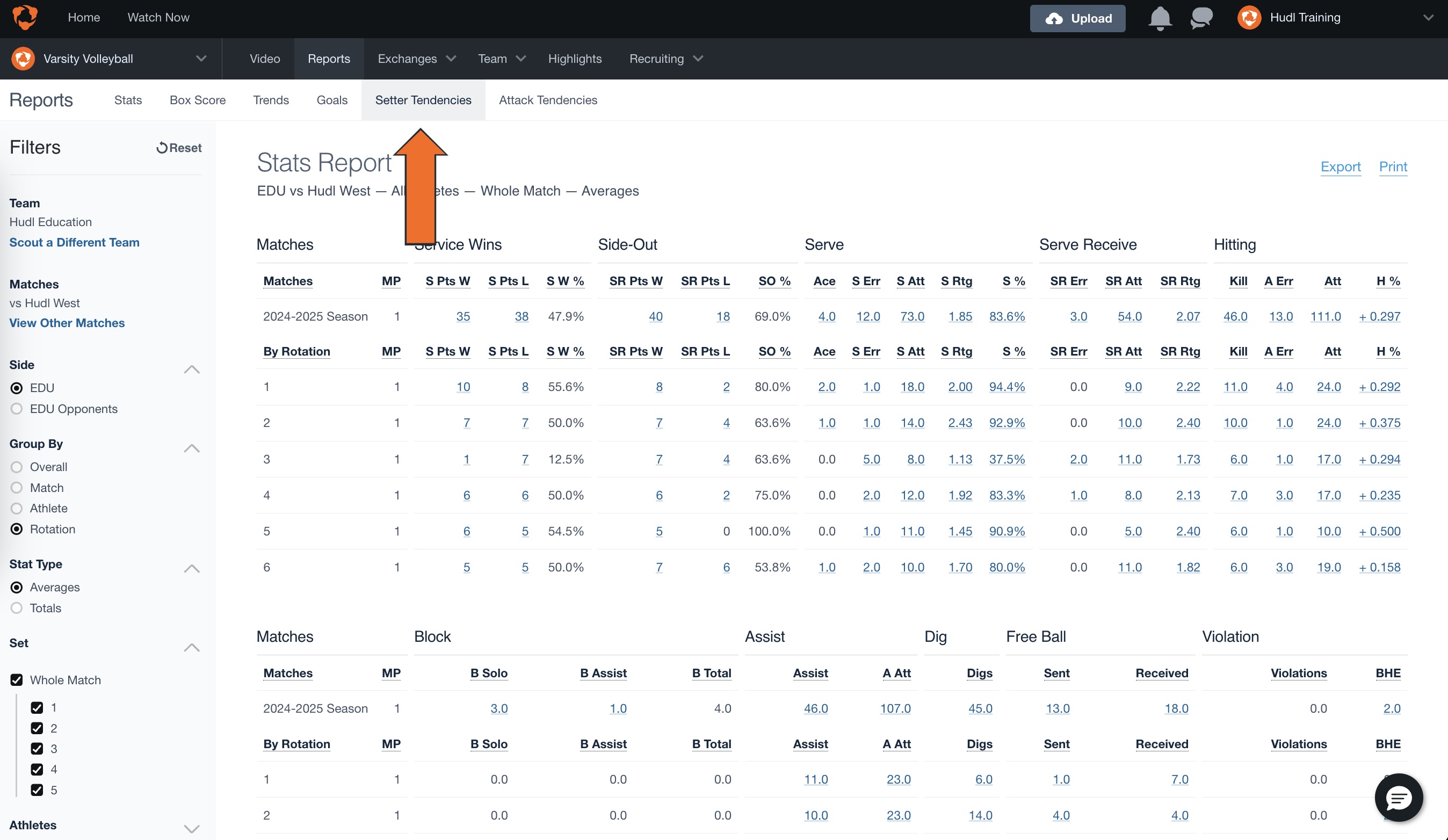Click the Hudl Training profile avatar
Image resolution: width=1448 pixels, height=840 pixels.
click(1249, 18)
